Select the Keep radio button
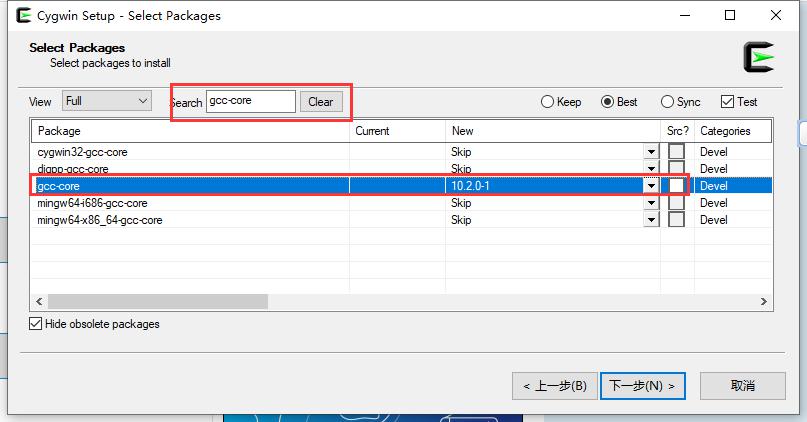The image size is (807, 422). click(547, 102)
